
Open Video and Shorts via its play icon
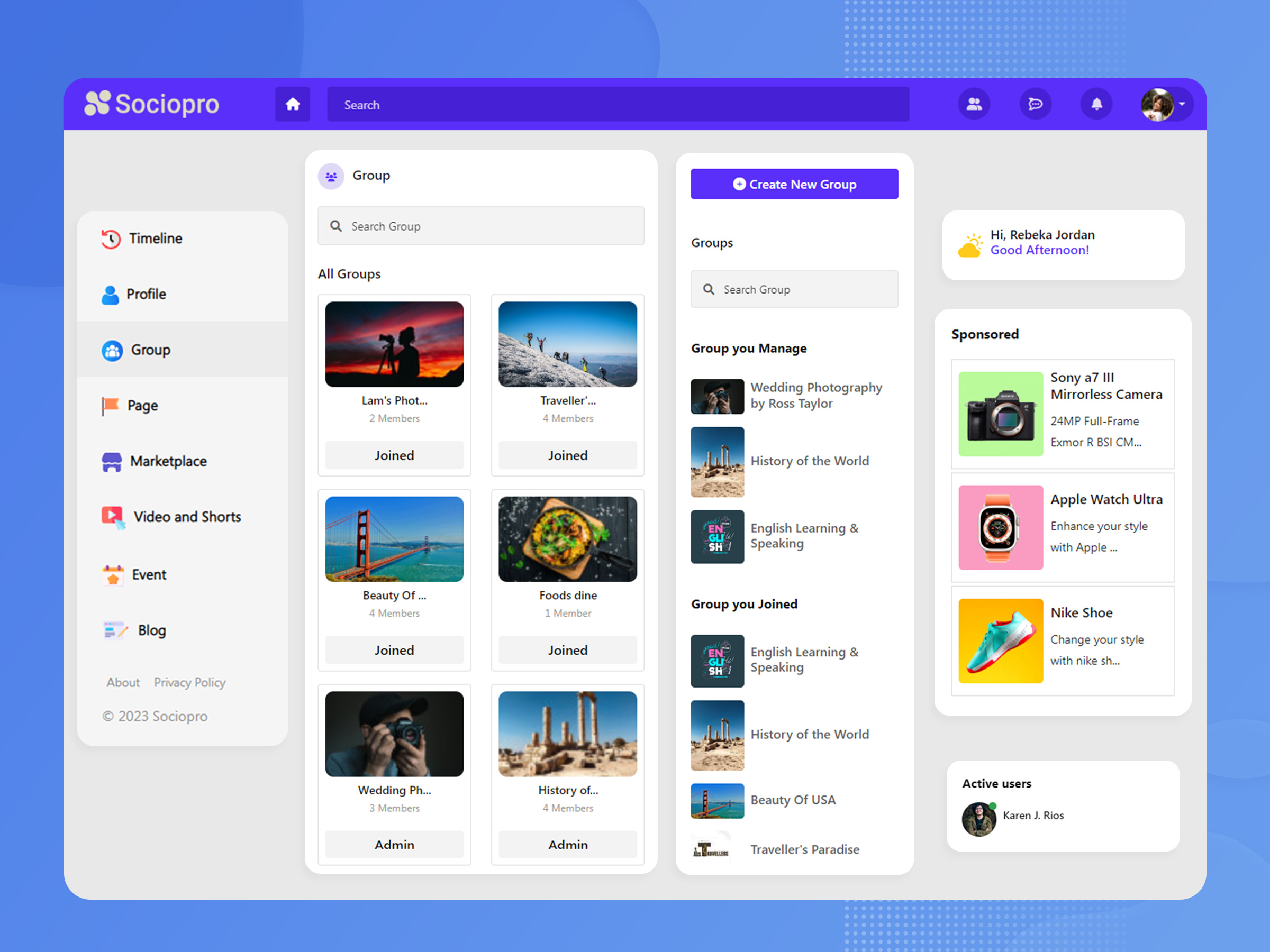pos(112,515)
